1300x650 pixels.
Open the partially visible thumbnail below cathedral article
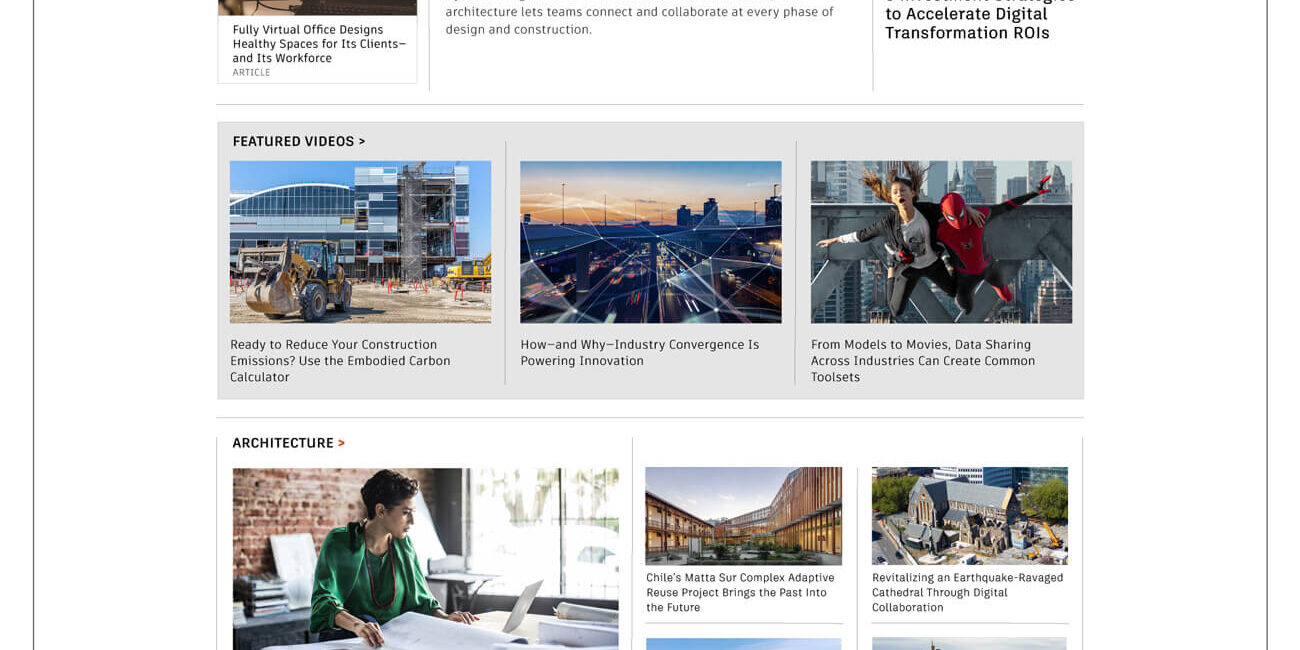(x=969, y=644)
